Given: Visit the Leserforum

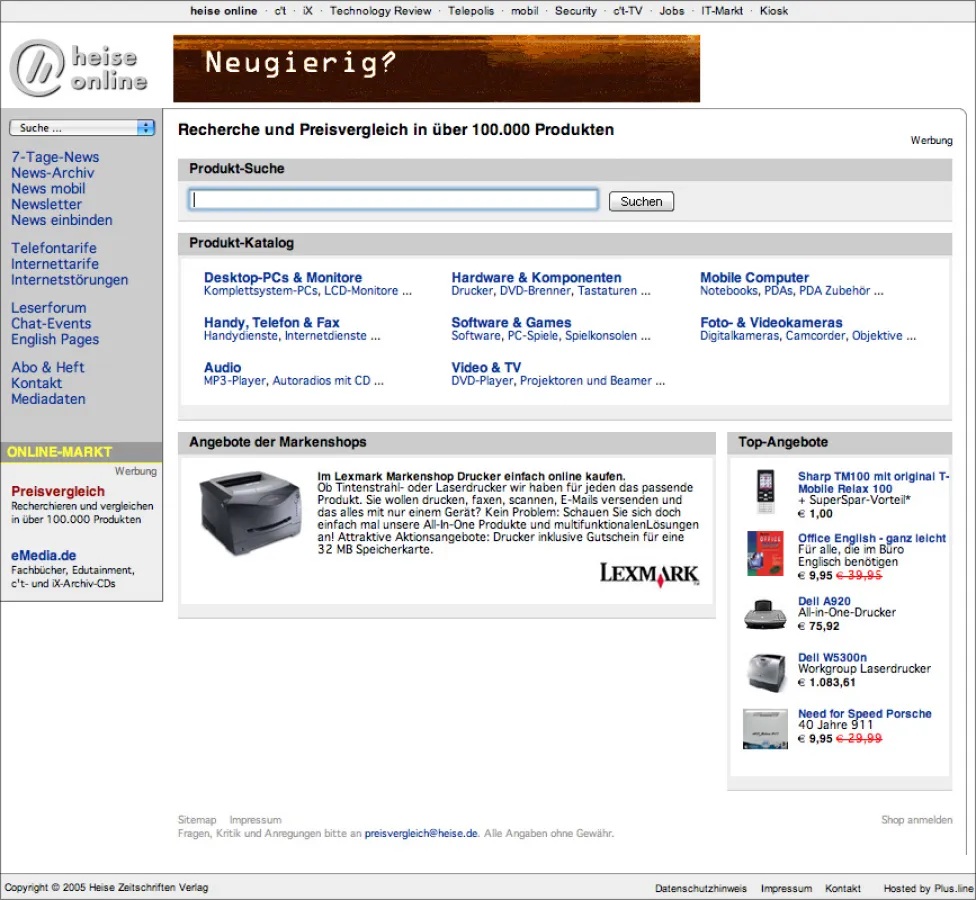Looking at the screenshot, I should click(49, 307).
